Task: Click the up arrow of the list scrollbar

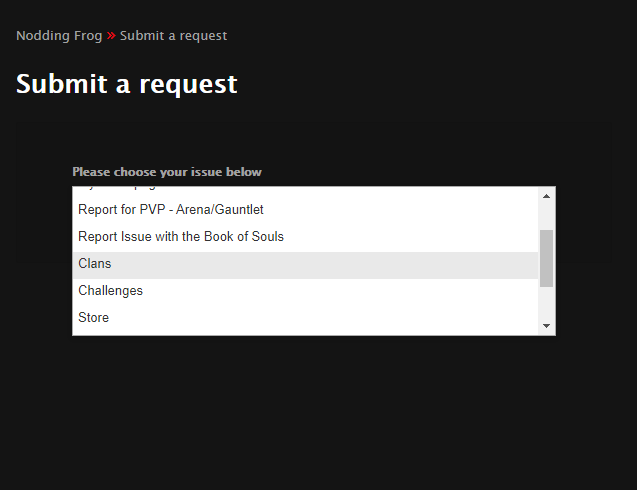Action: tap(546, 196)
